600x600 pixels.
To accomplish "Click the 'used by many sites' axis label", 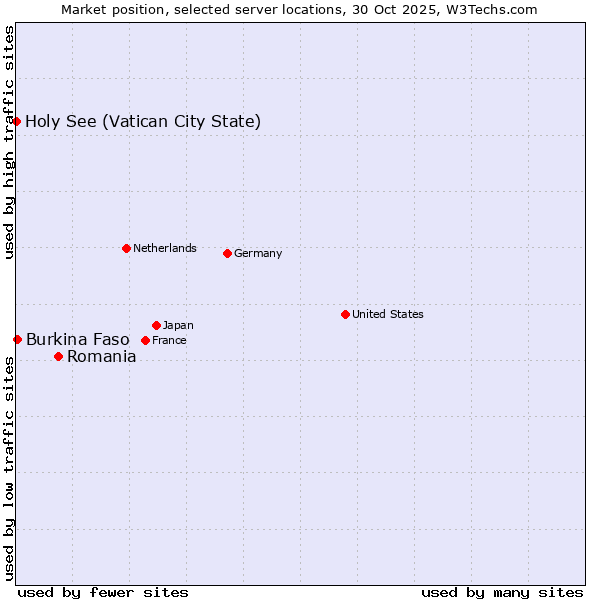I will coord(501,592).
